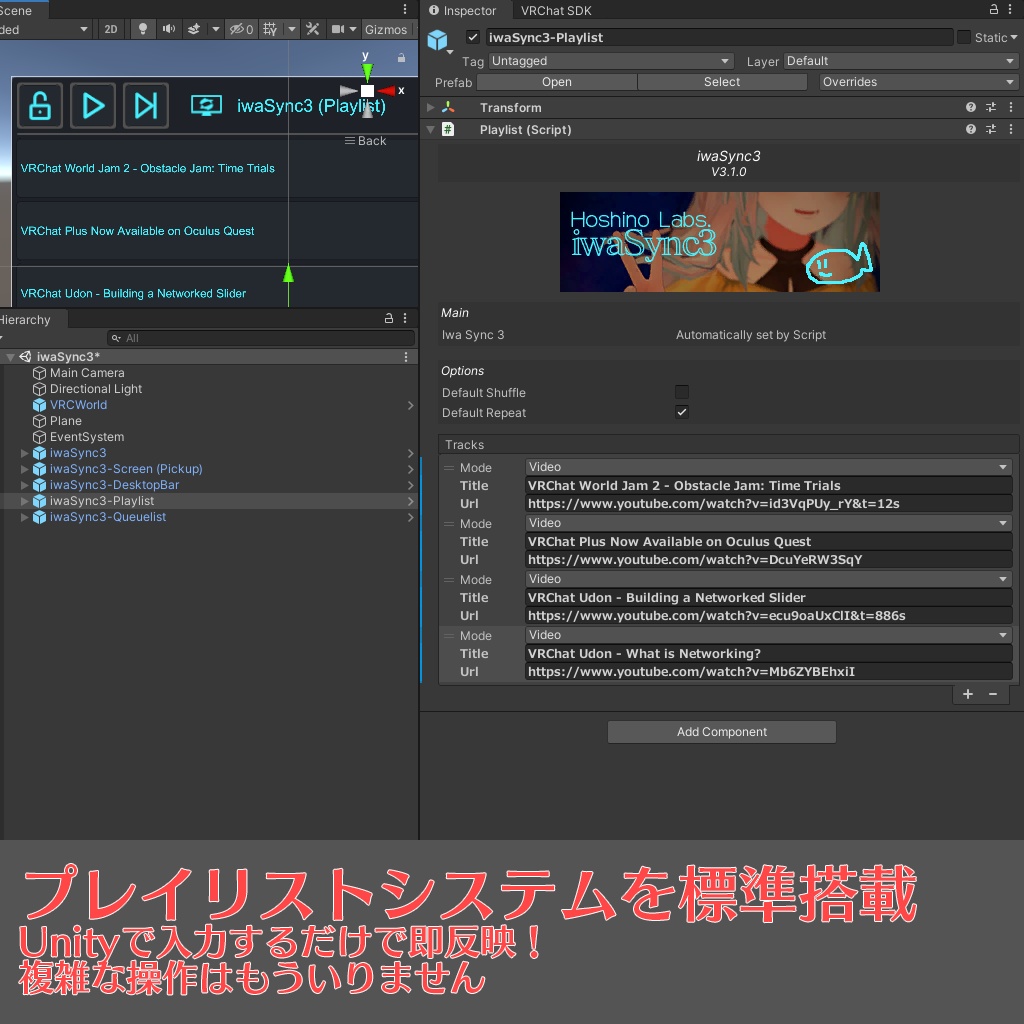Add a new track with plus button
Viewport: 1024px width, 1024px height.
tap(968, 694)
